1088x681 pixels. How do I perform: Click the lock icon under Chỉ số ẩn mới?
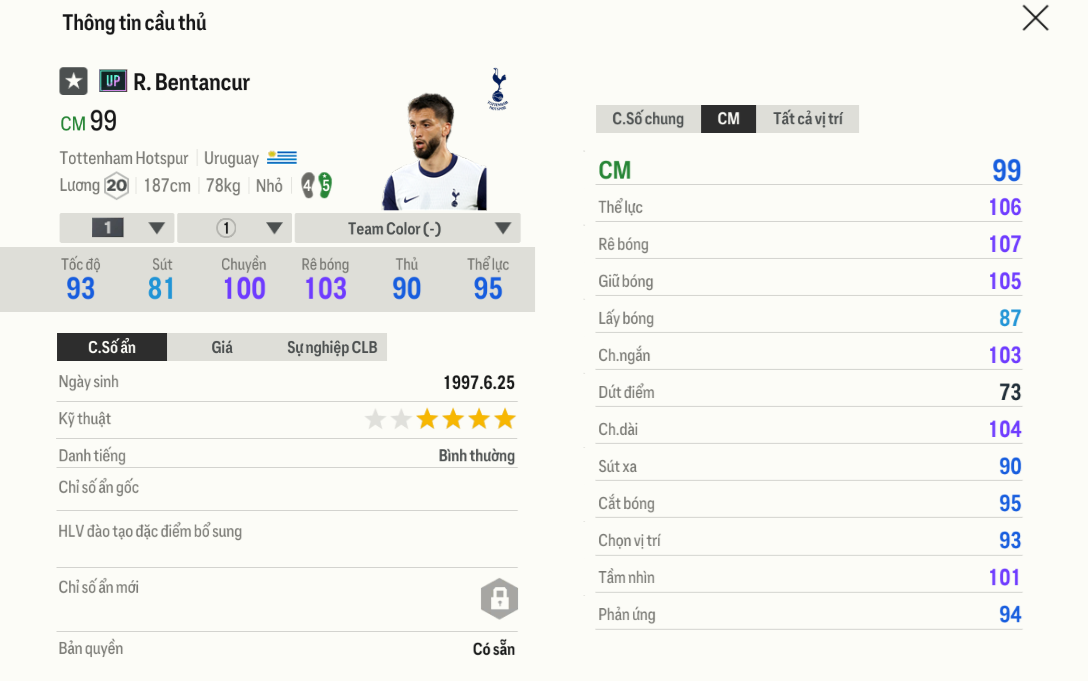498,599
